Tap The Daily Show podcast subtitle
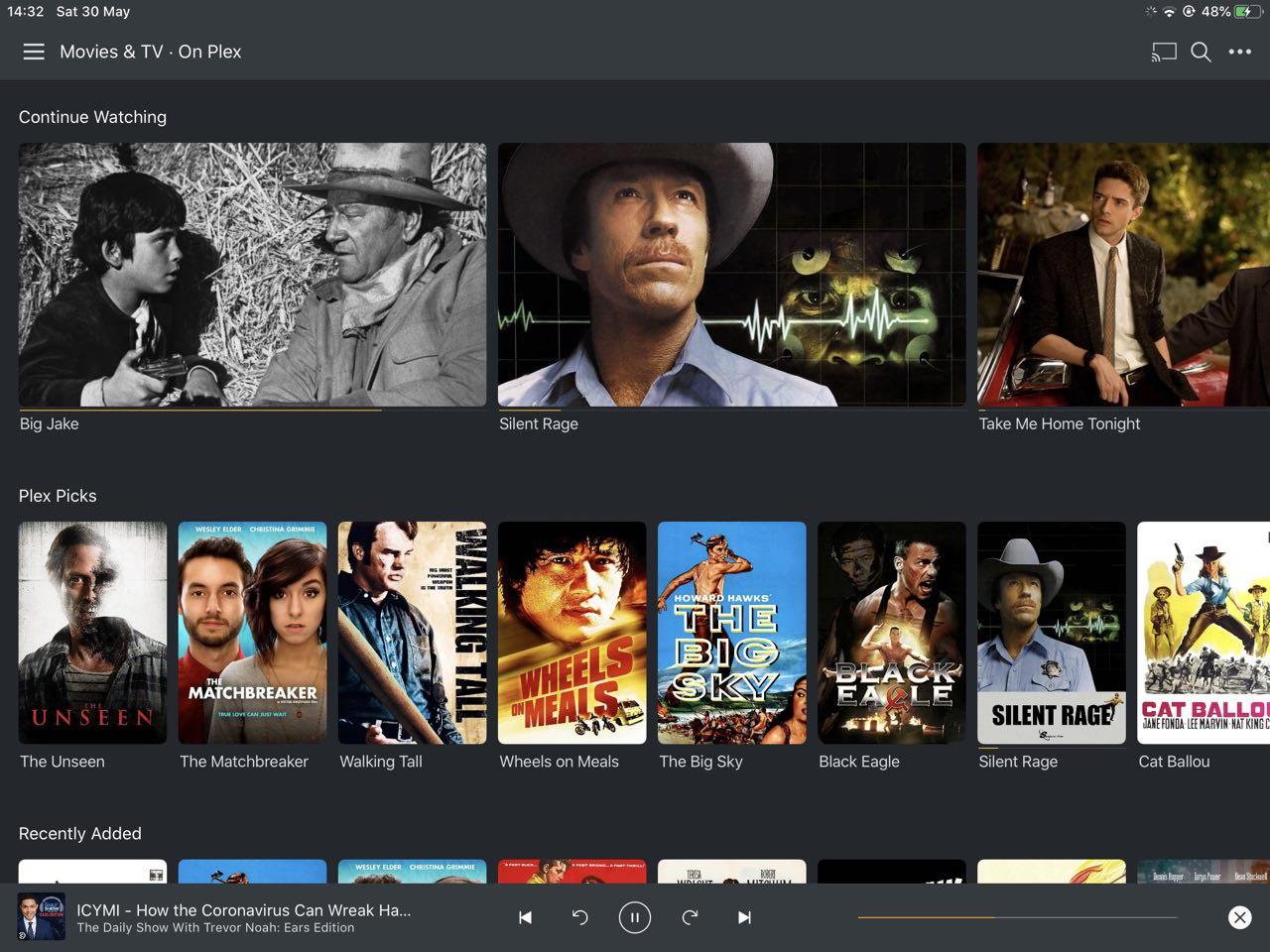Viewport: 1270px width, 952px height. [x=215, y=928]
